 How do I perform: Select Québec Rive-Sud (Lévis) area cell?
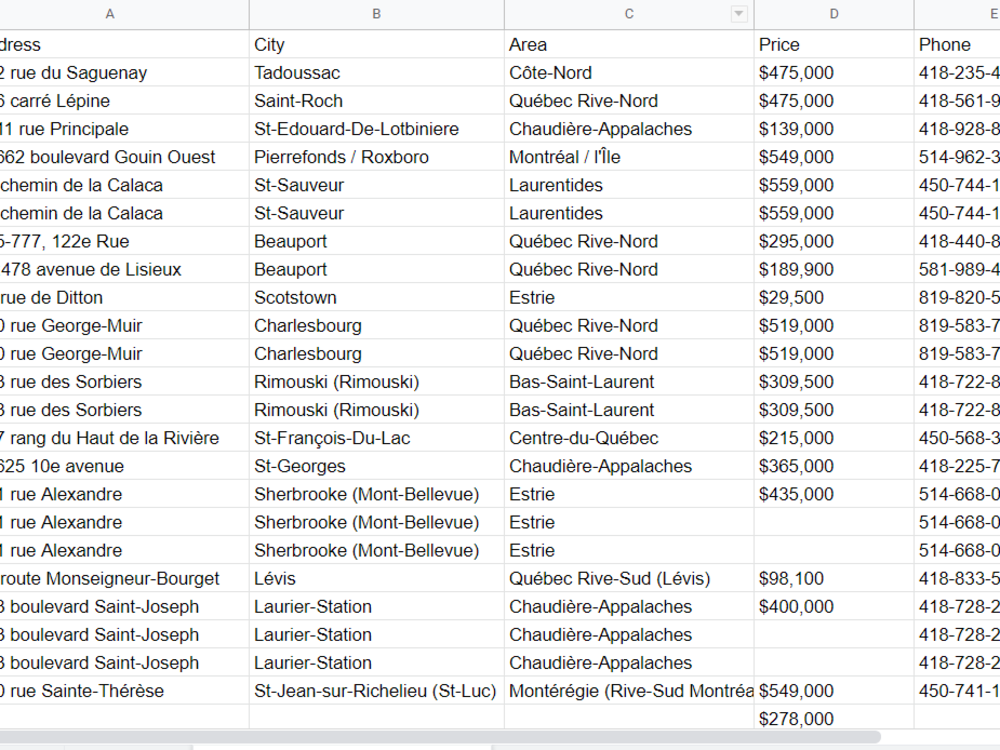pyautogui.click(x=629, y=578)
